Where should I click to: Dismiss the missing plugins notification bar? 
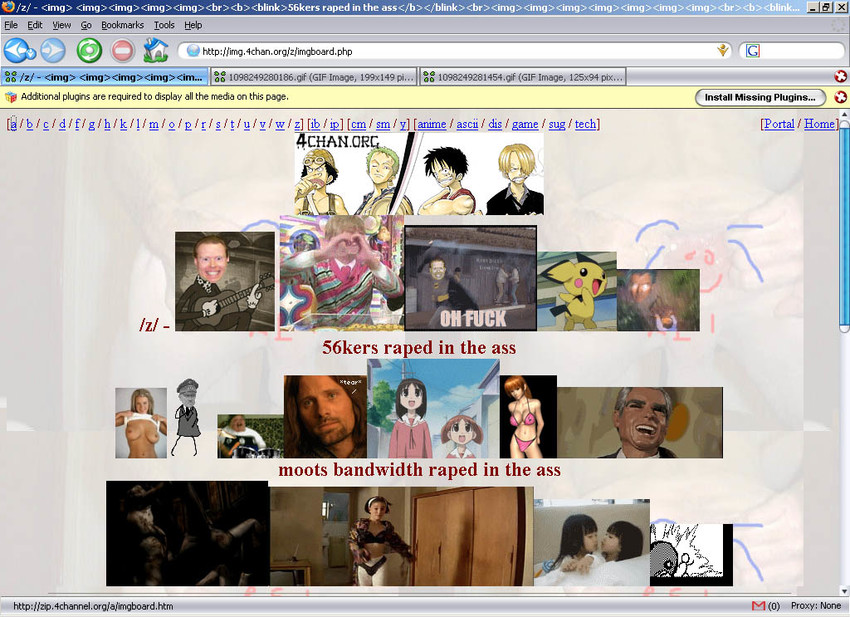tap(840, 98)
